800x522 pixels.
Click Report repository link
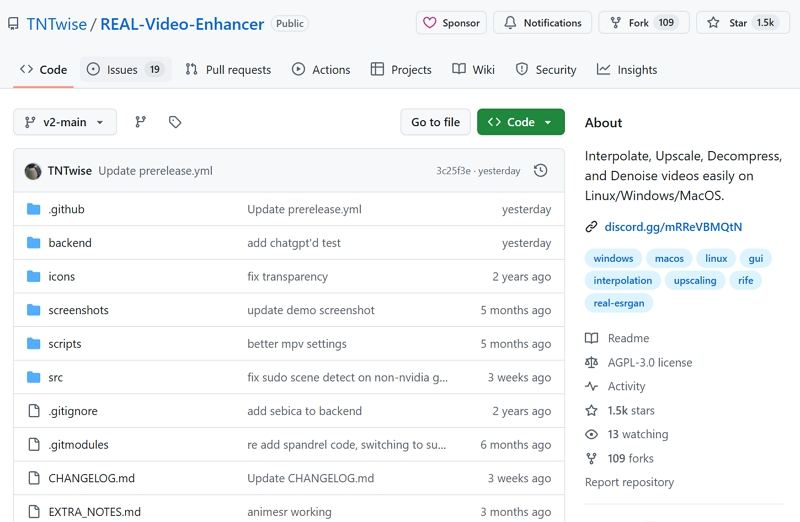click(x=629, y=482)
